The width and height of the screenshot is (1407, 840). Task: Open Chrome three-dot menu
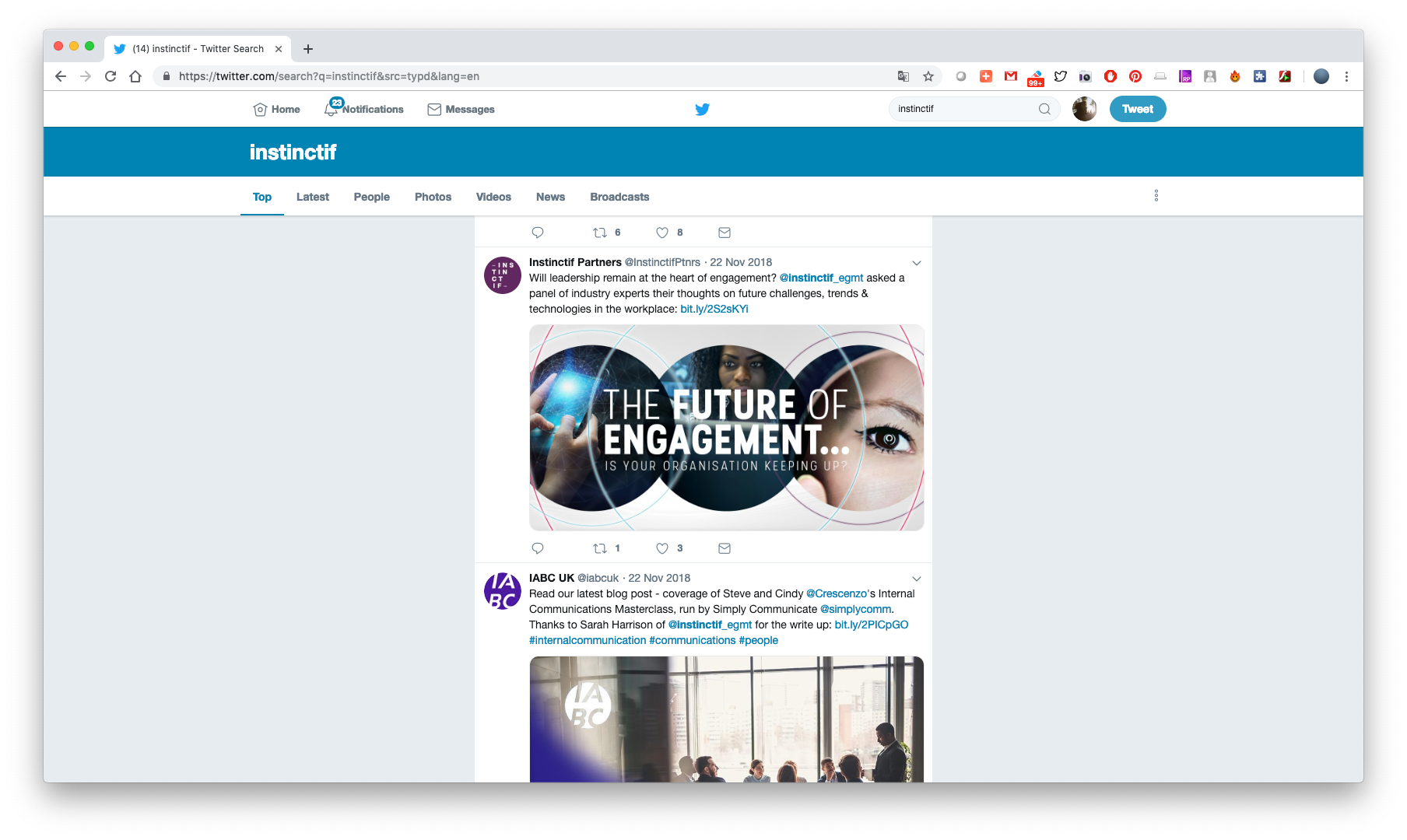pos(1346,76)
